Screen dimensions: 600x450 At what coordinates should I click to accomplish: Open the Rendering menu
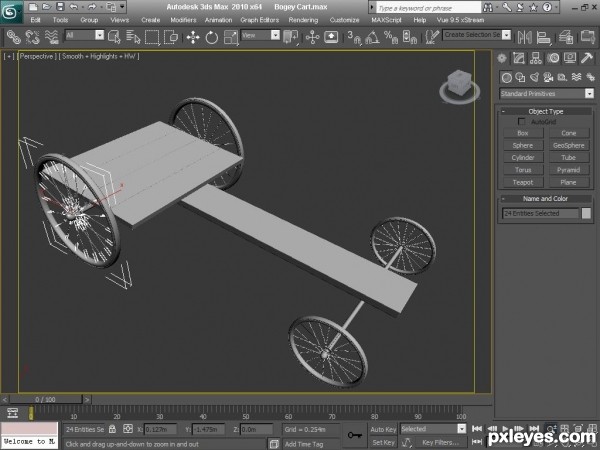(x=303, y=20)
